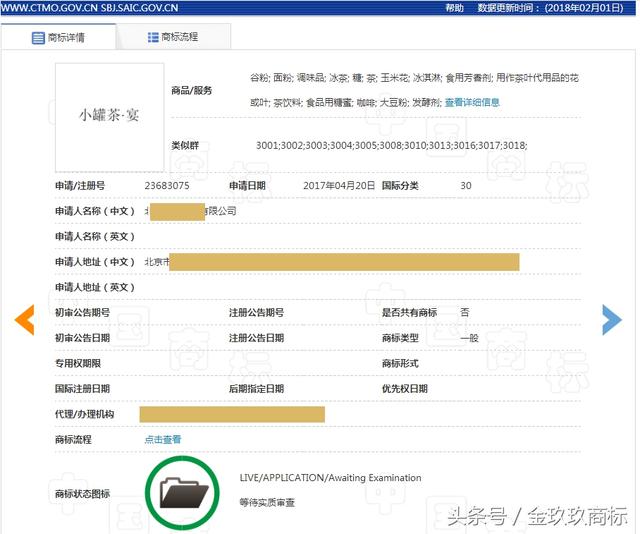Click the 商标详情 tab list icon
Viewport: 640px width, 534px height.
(38, 38)
